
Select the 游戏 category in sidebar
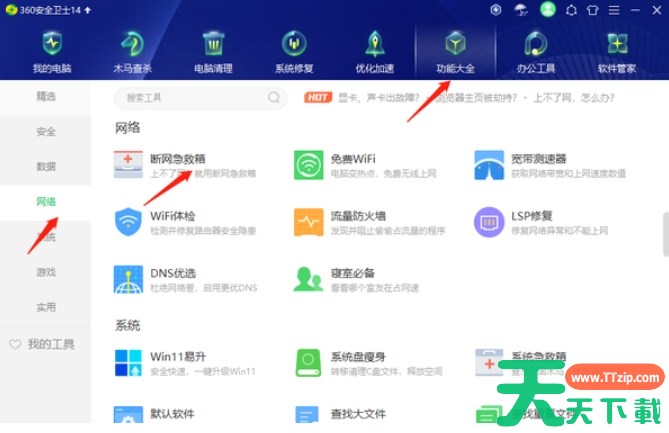pos(46,272)
